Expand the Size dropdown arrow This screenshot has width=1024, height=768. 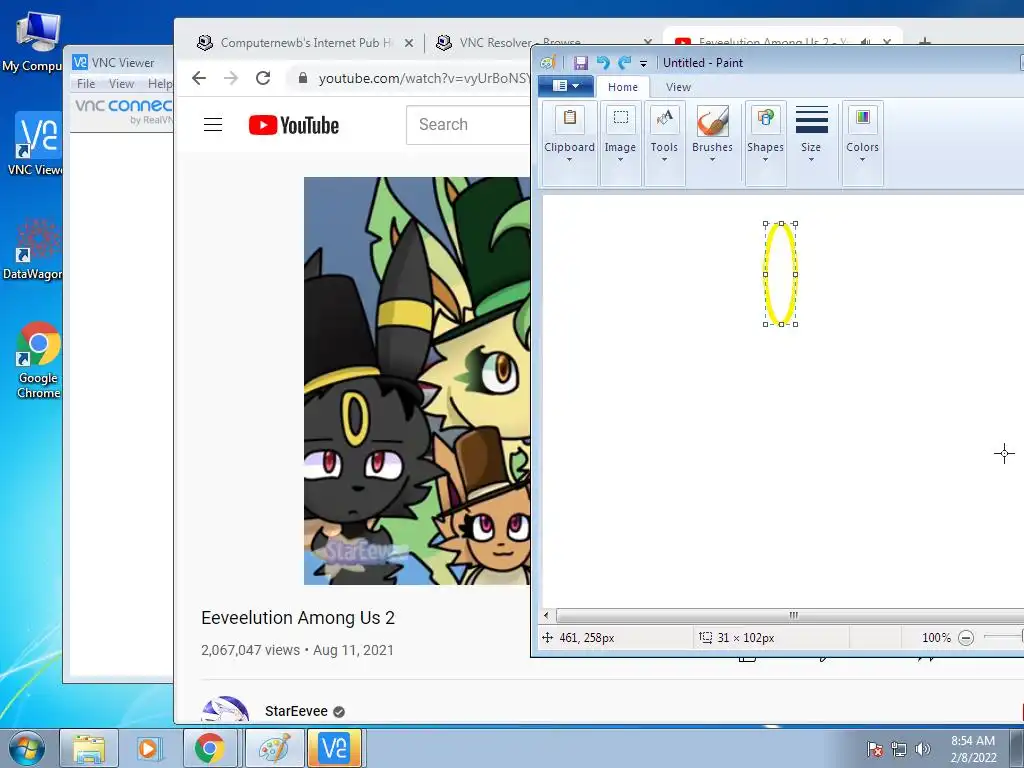(811, 160)
